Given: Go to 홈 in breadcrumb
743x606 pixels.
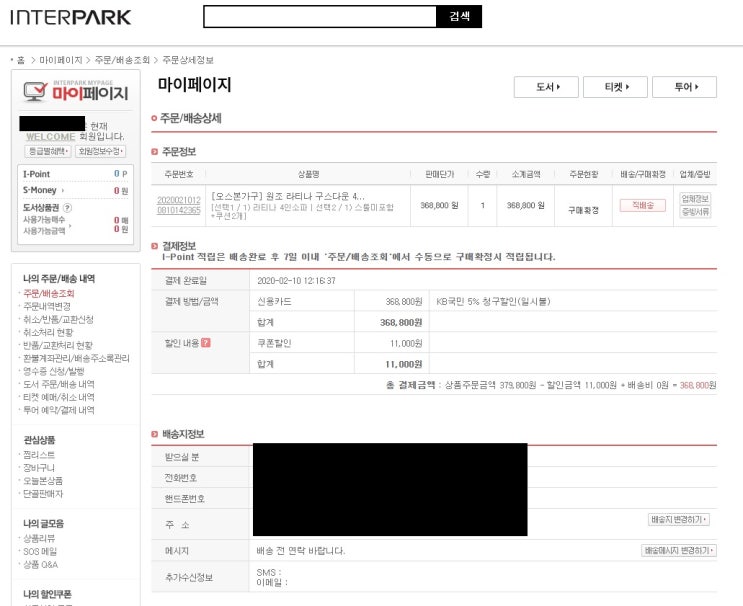Looking at the screenshot, I should tap(21, 60).
